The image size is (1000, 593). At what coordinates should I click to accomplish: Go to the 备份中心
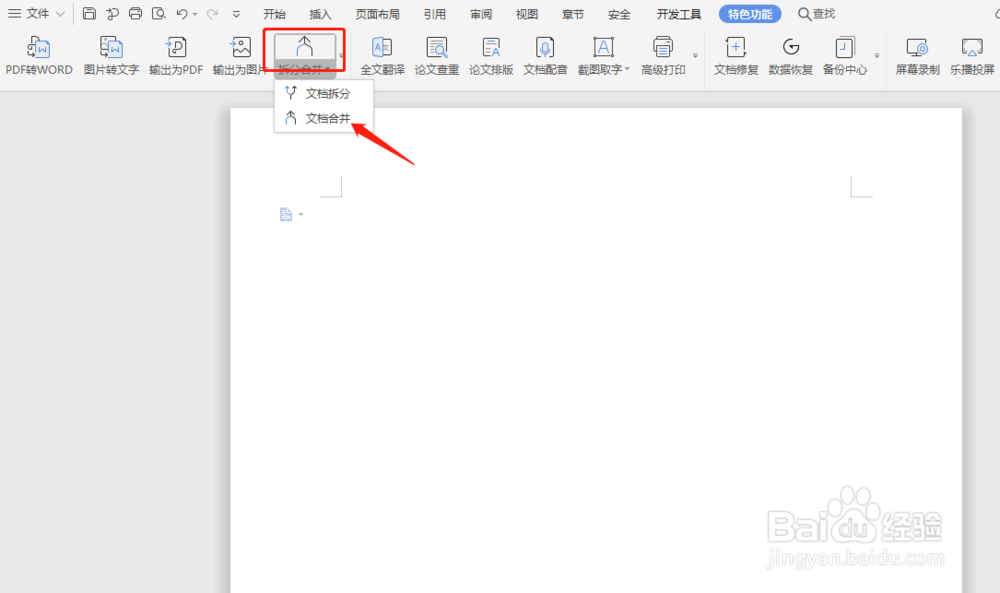(845, 55)
